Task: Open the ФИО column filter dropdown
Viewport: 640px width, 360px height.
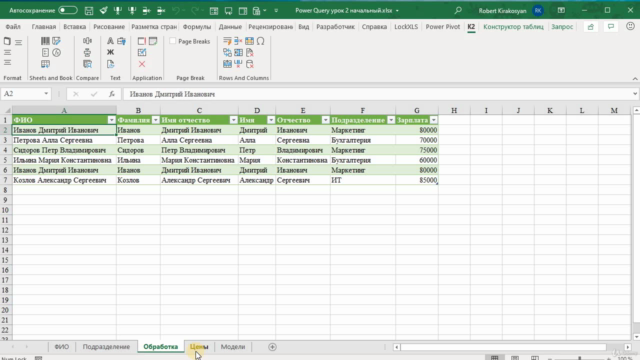Action: (111, 120)
